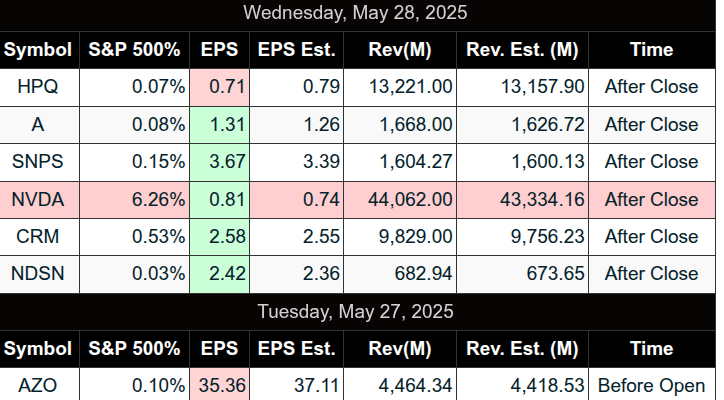Click the AZO symbol cell
Viewport: 724px width, 400px height.
pos(38,384)
